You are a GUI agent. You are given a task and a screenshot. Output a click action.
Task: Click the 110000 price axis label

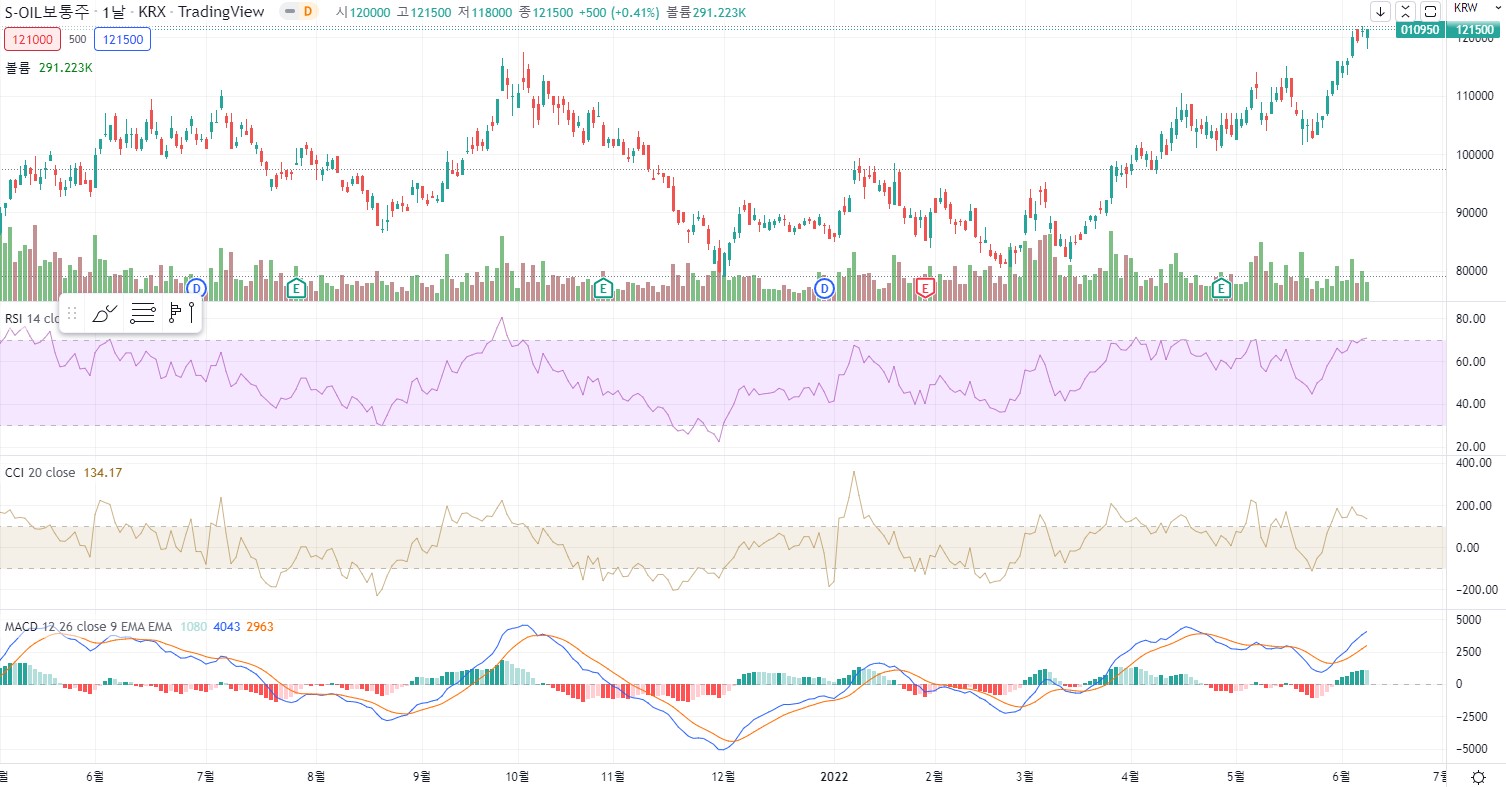1474,97
